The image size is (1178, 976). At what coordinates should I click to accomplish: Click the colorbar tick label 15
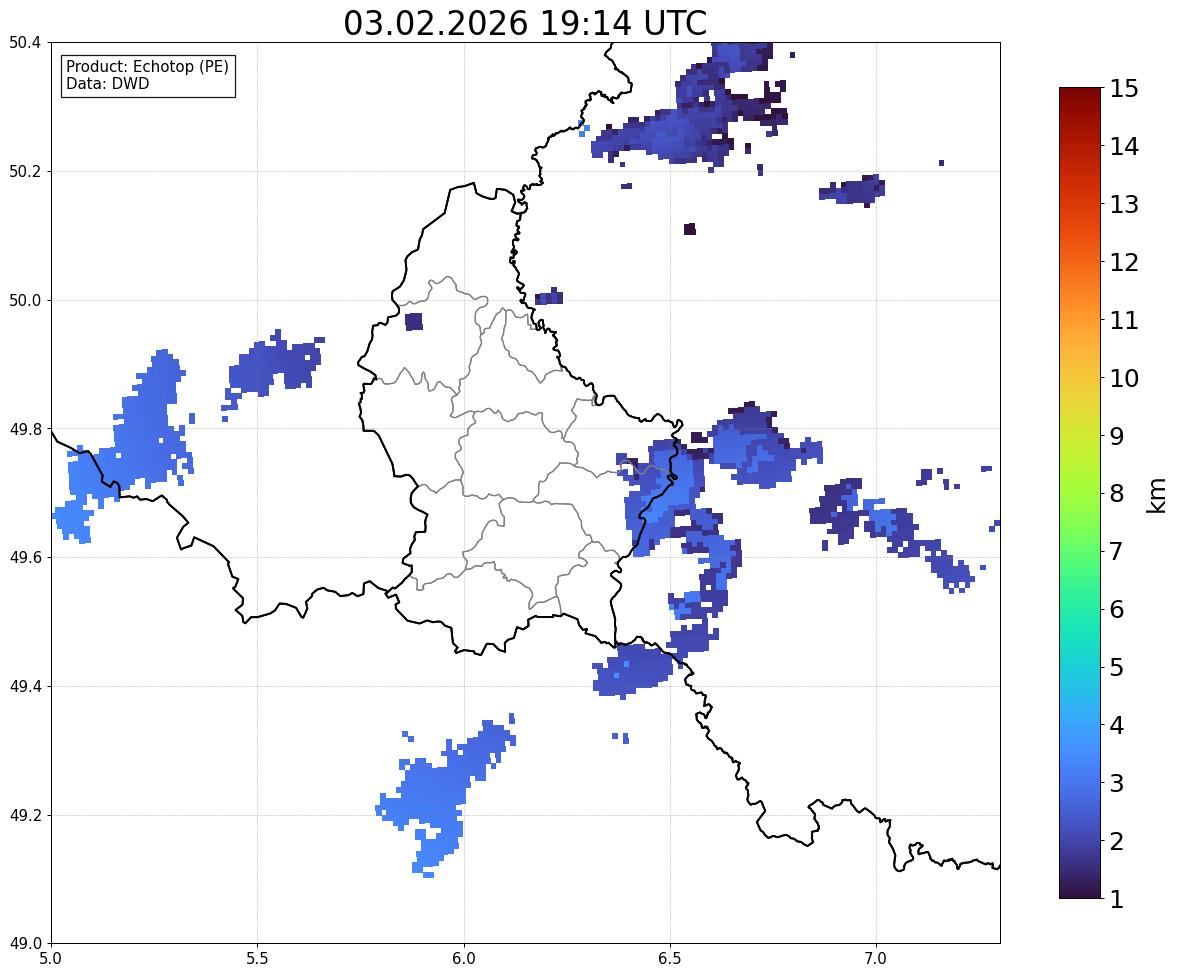coord(1124,89)
